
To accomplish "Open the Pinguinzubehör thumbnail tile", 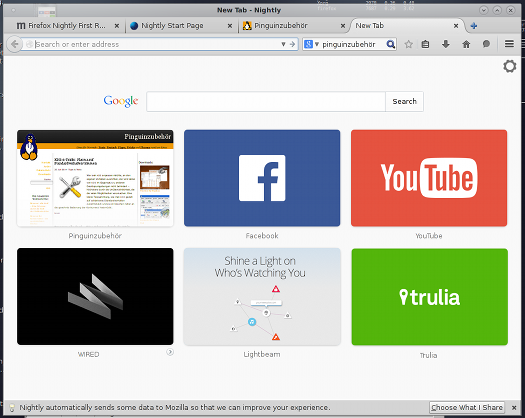I will coord(95,178).
